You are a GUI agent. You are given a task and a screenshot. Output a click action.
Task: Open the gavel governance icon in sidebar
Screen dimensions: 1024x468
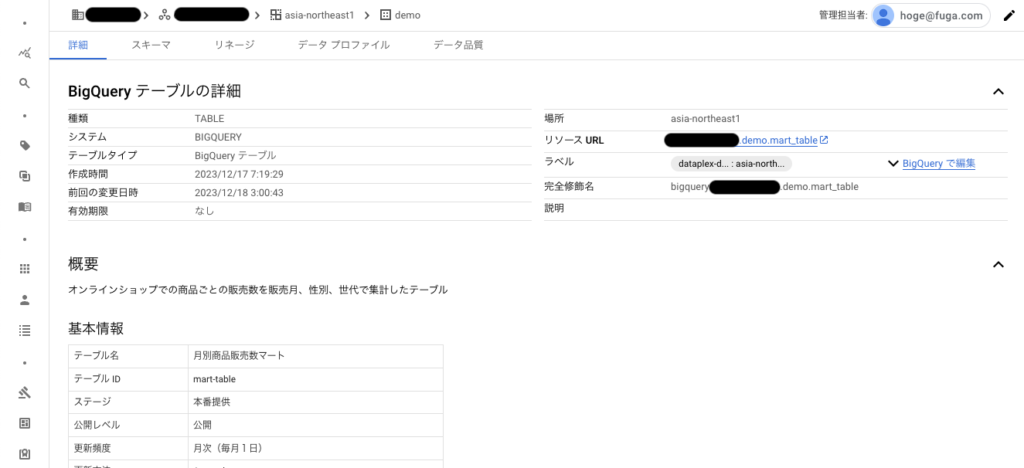[x=25, y=392]
